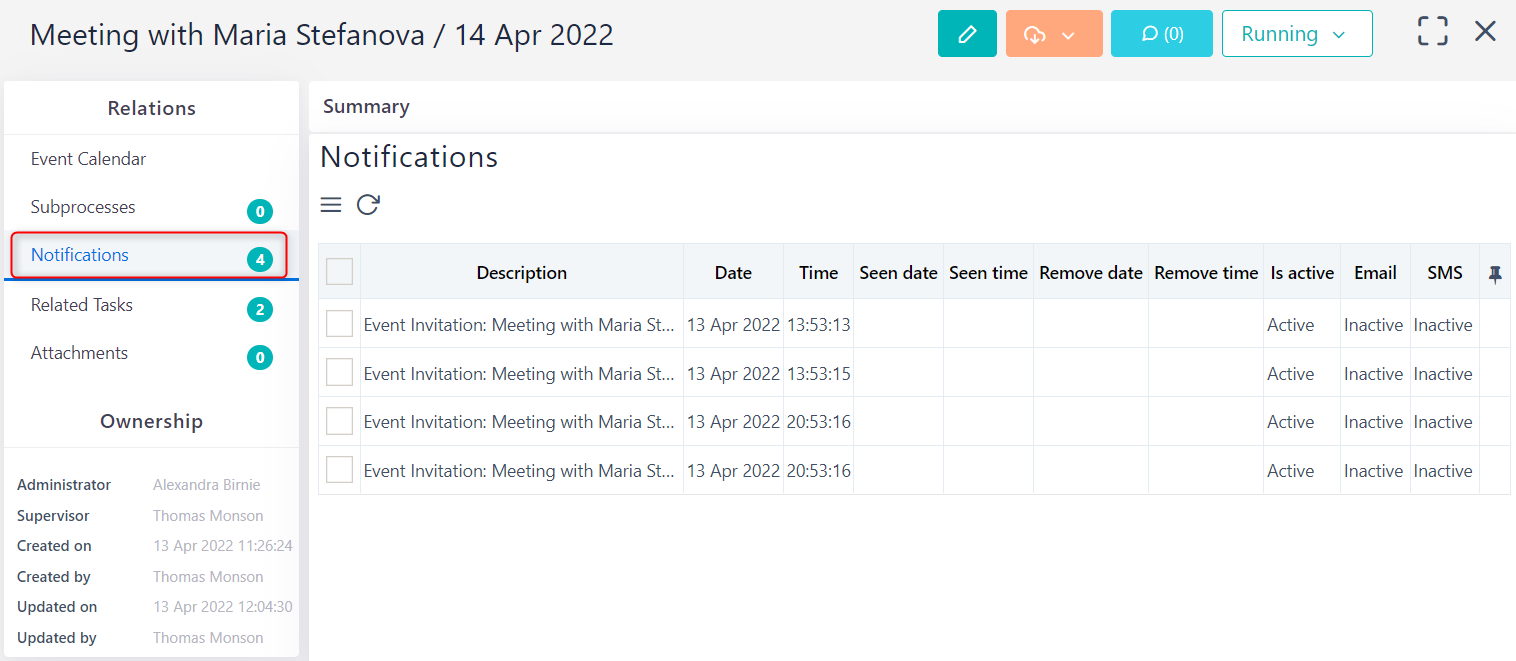Open the Event Calendar relation
Image resolution: width=1516 pixels, height=661 pixels.
click(x=89, y=158)
